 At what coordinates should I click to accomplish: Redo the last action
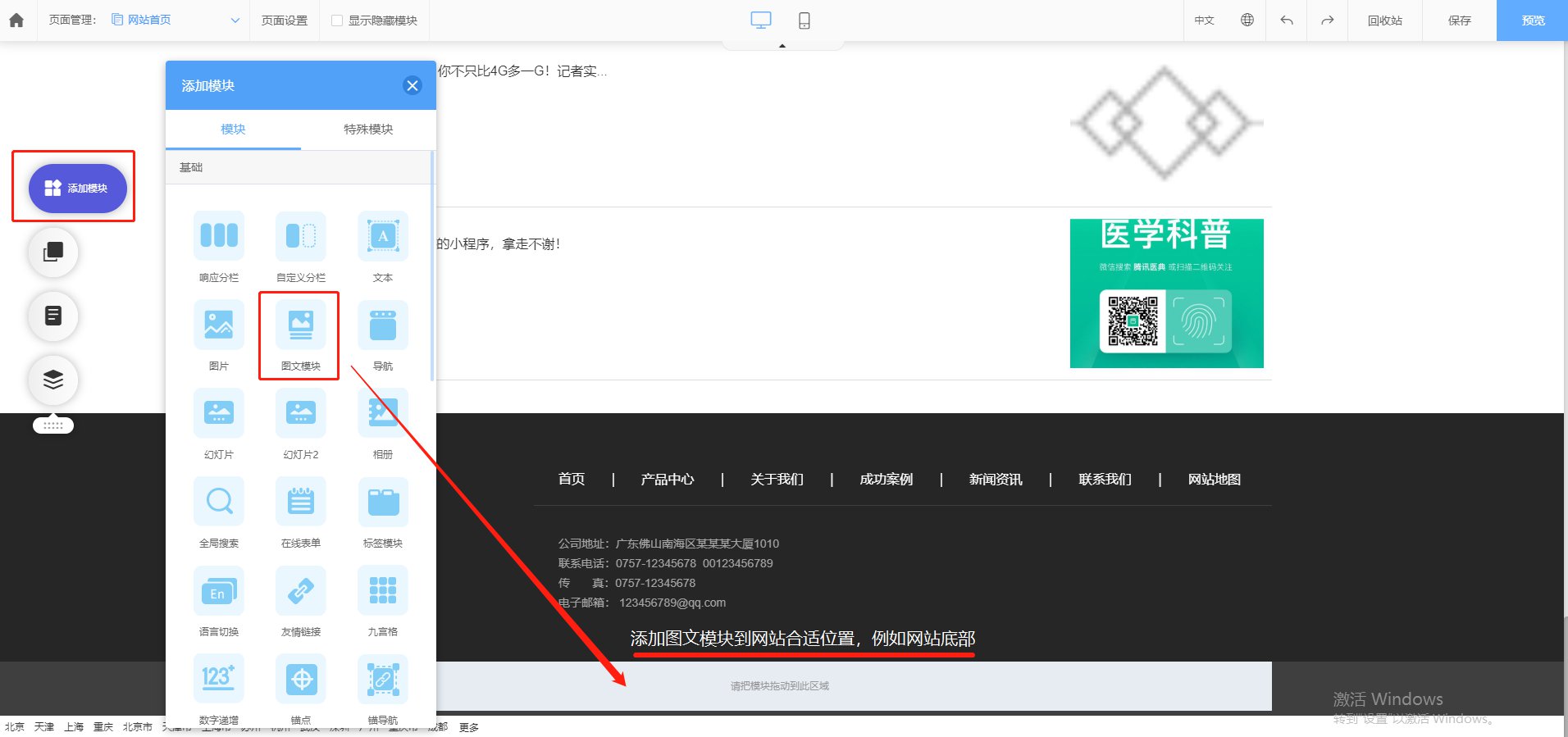(x=1327, y=20)
